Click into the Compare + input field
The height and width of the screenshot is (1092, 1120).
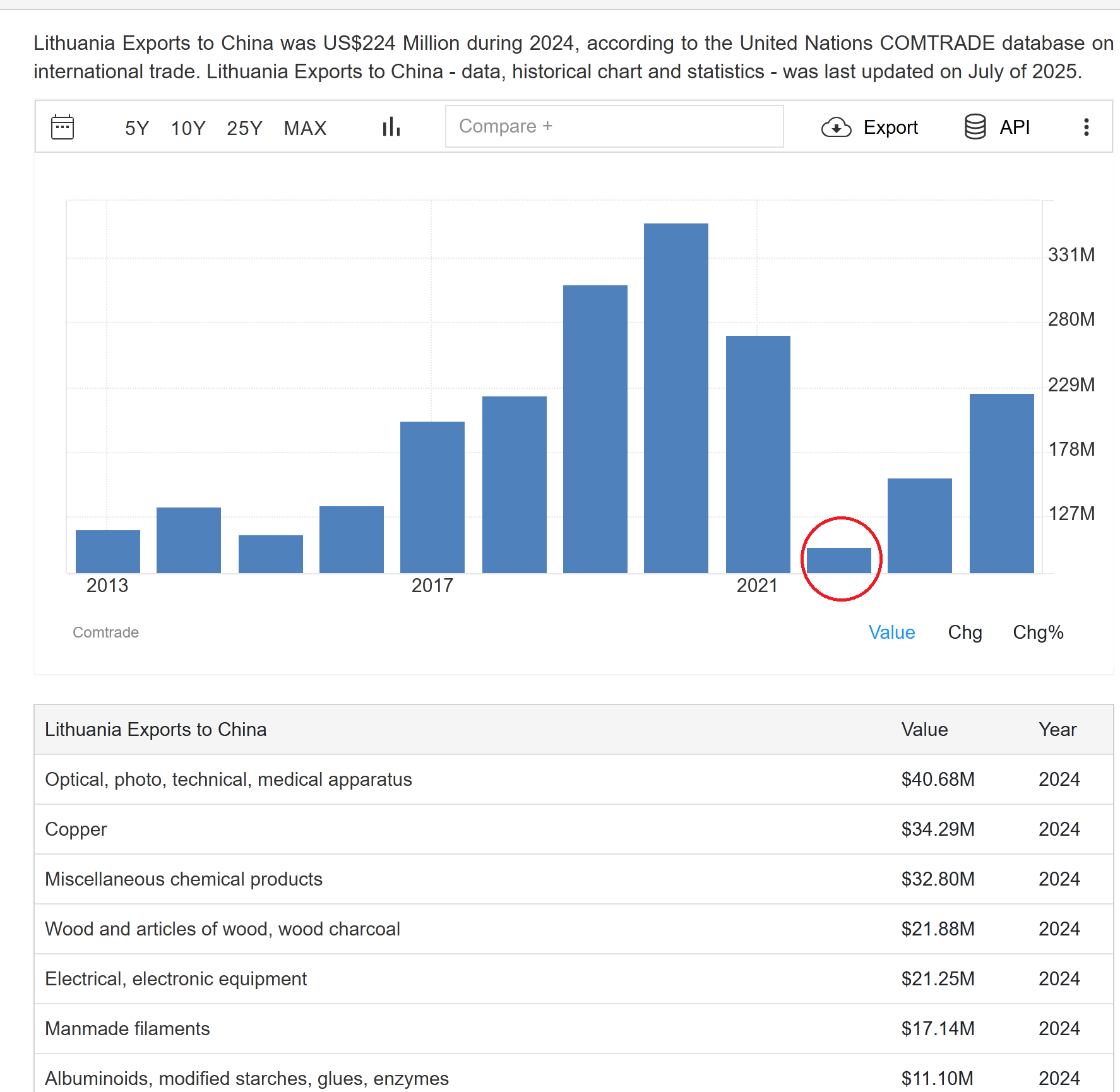[x=614, y=126]
